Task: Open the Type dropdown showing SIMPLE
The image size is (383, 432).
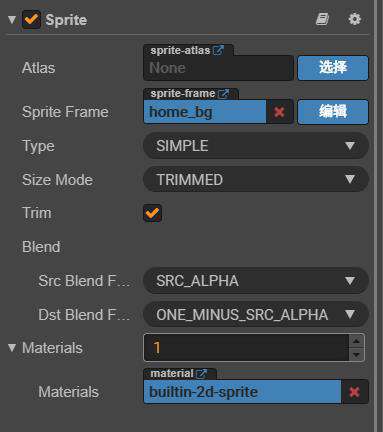Action: click(256, 146)
